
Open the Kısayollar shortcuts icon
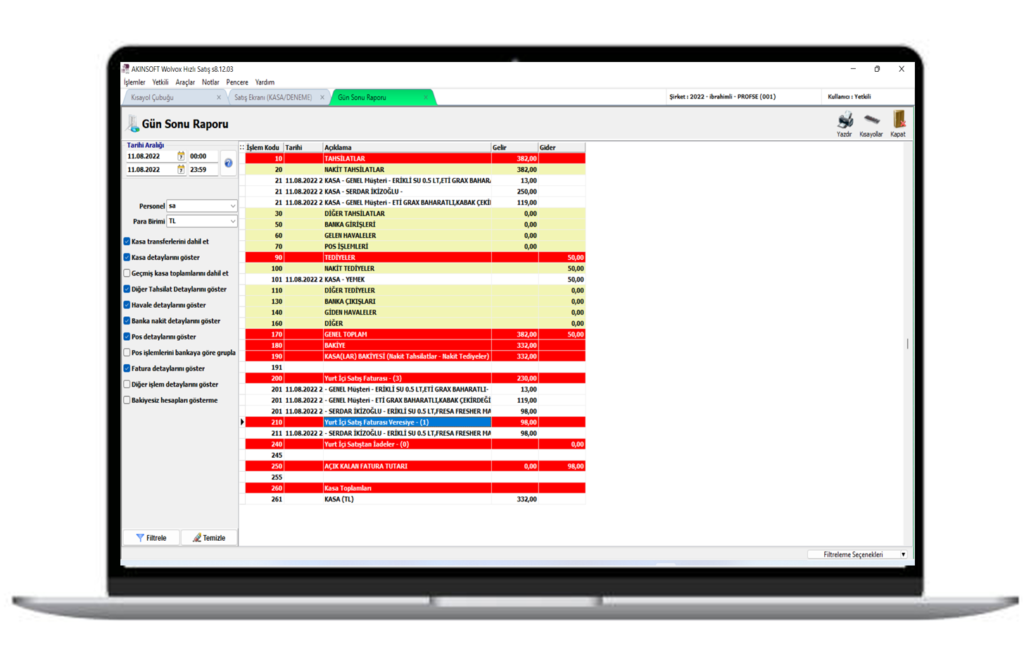click(x=871, y=121)
